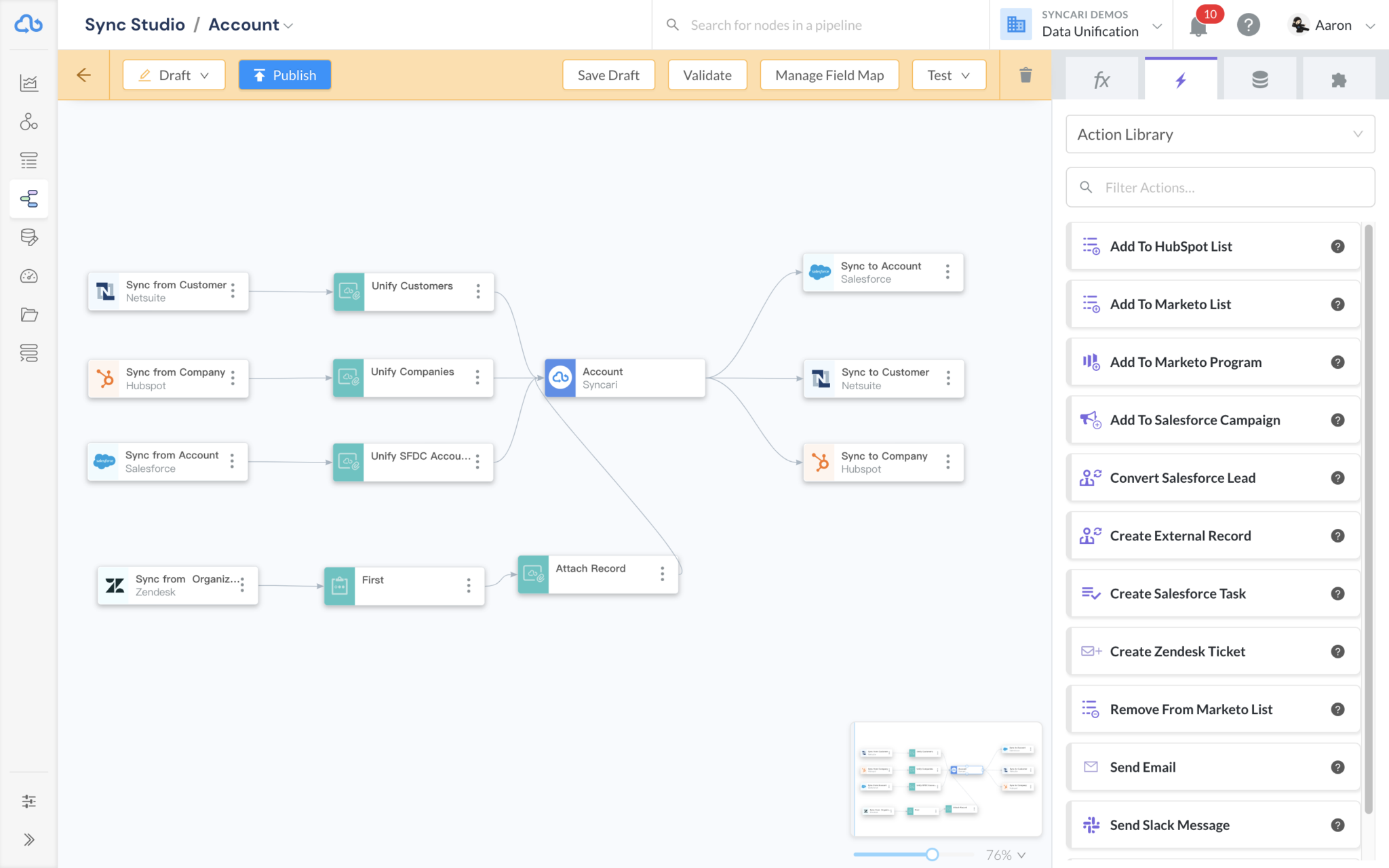Open the 76% zoom level dropdown
The width and height of the screenshot is (1389, 868).
1006,855
